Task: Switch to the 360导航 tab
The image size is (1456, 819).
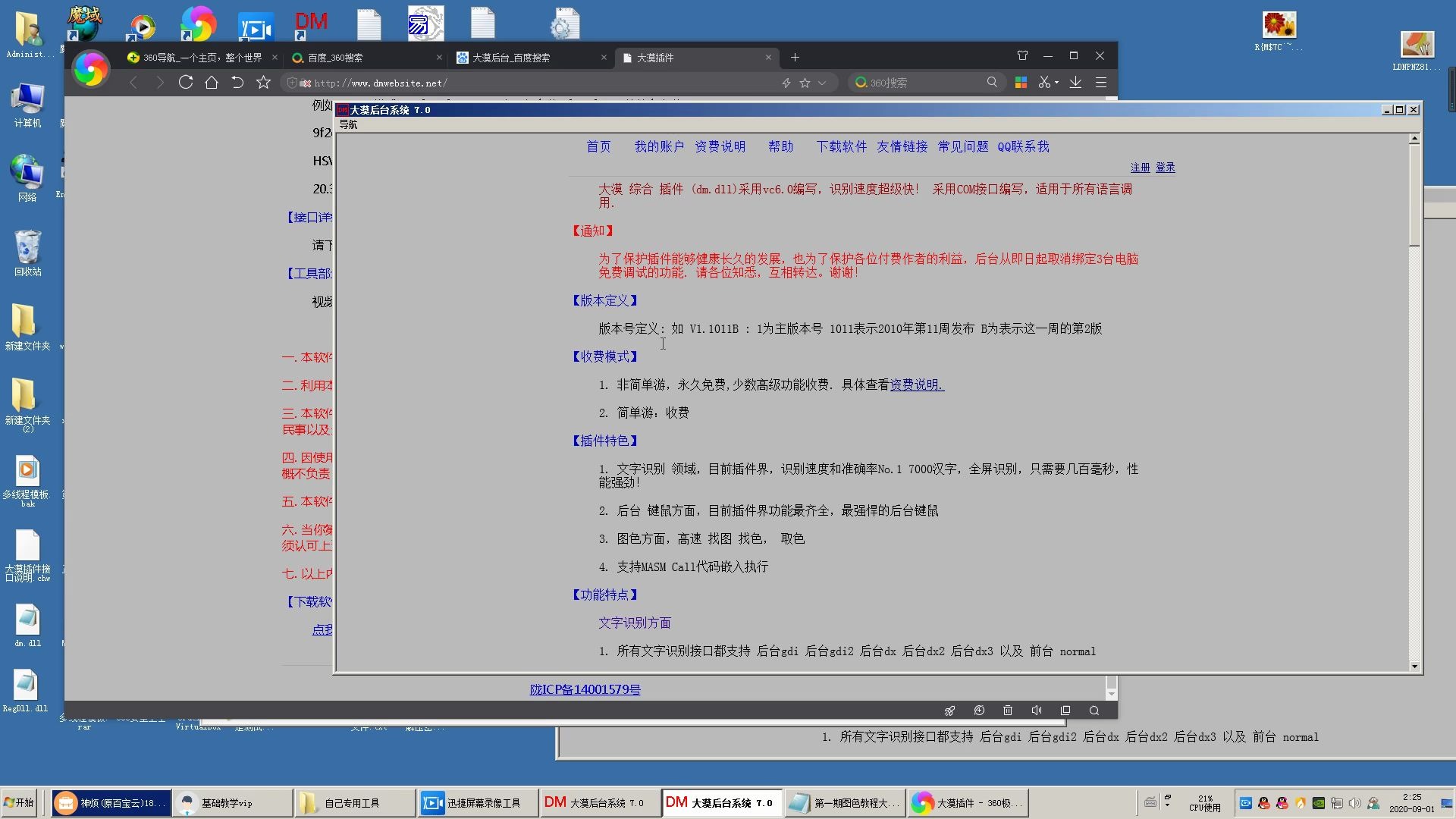Action: coord(202,58)
